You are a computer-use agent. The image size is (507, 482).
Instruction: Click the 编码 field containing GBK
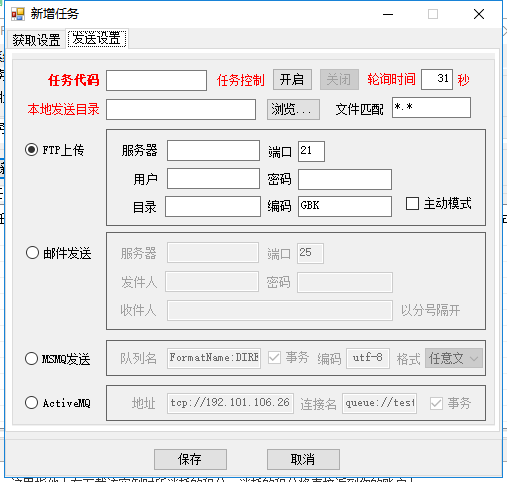[345, 206]
